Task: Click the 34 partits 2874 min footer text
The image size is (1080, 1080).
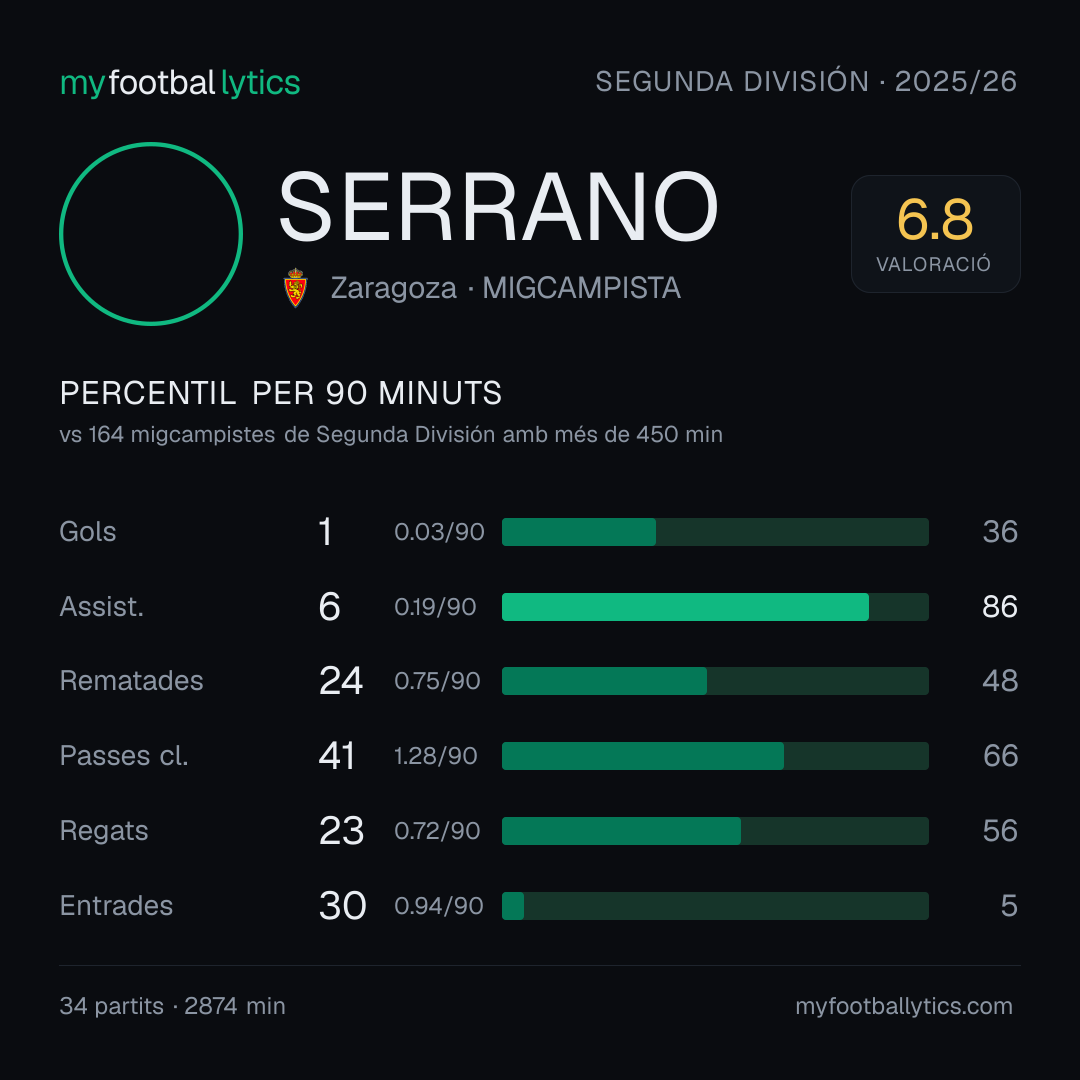Action: point(172,1006)
